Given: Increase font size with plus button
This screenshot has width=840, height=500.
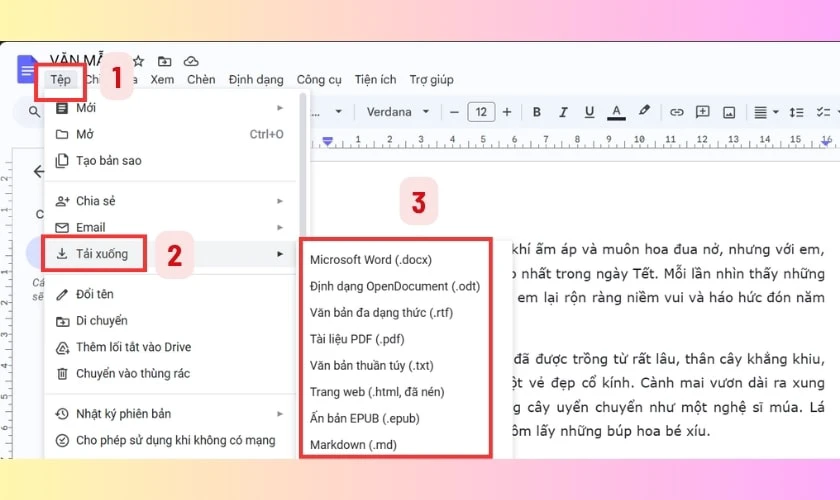Looking at the screenshot, I should (507, 112).
